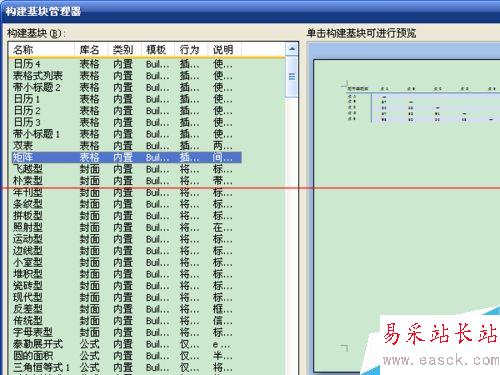Select the 字母表型 cover row

coord(126,332)
